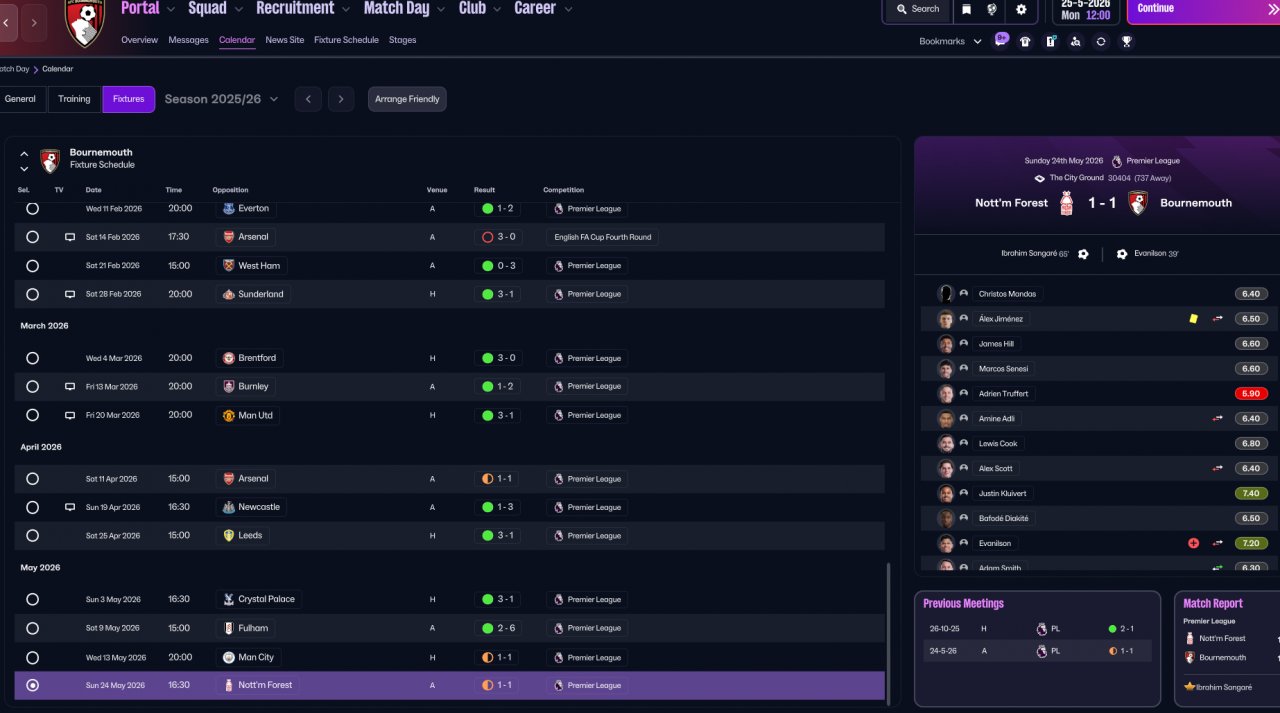This screenshot has width=1280, height=713.
Task: Switch to the Overview tab
Action: click(139, 40)
